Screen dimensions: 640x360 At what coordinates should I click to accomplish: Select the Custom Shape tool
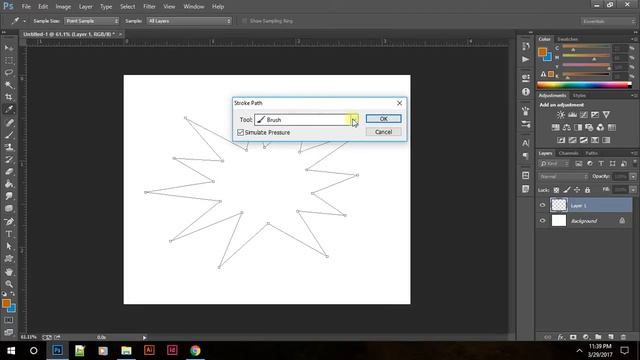pos(9,259)
